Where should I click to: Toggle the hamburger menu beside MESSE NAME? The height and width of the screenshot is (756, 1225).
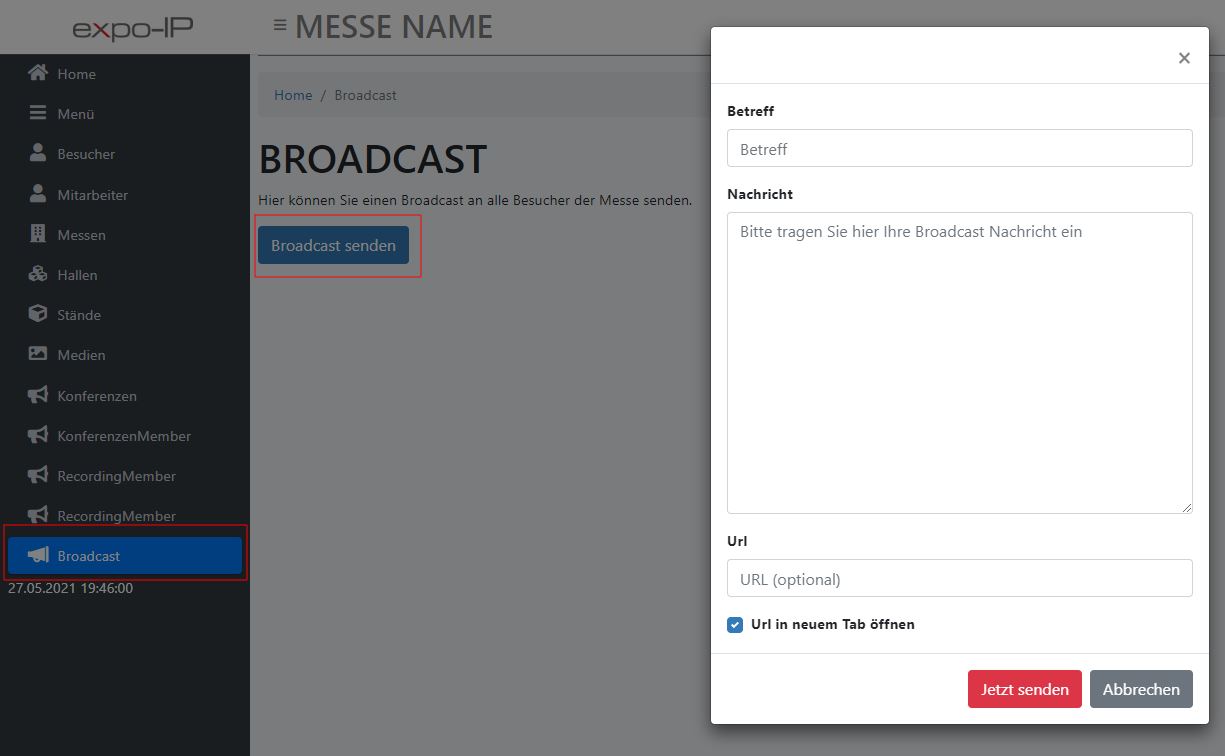click(x=280, y=26)
